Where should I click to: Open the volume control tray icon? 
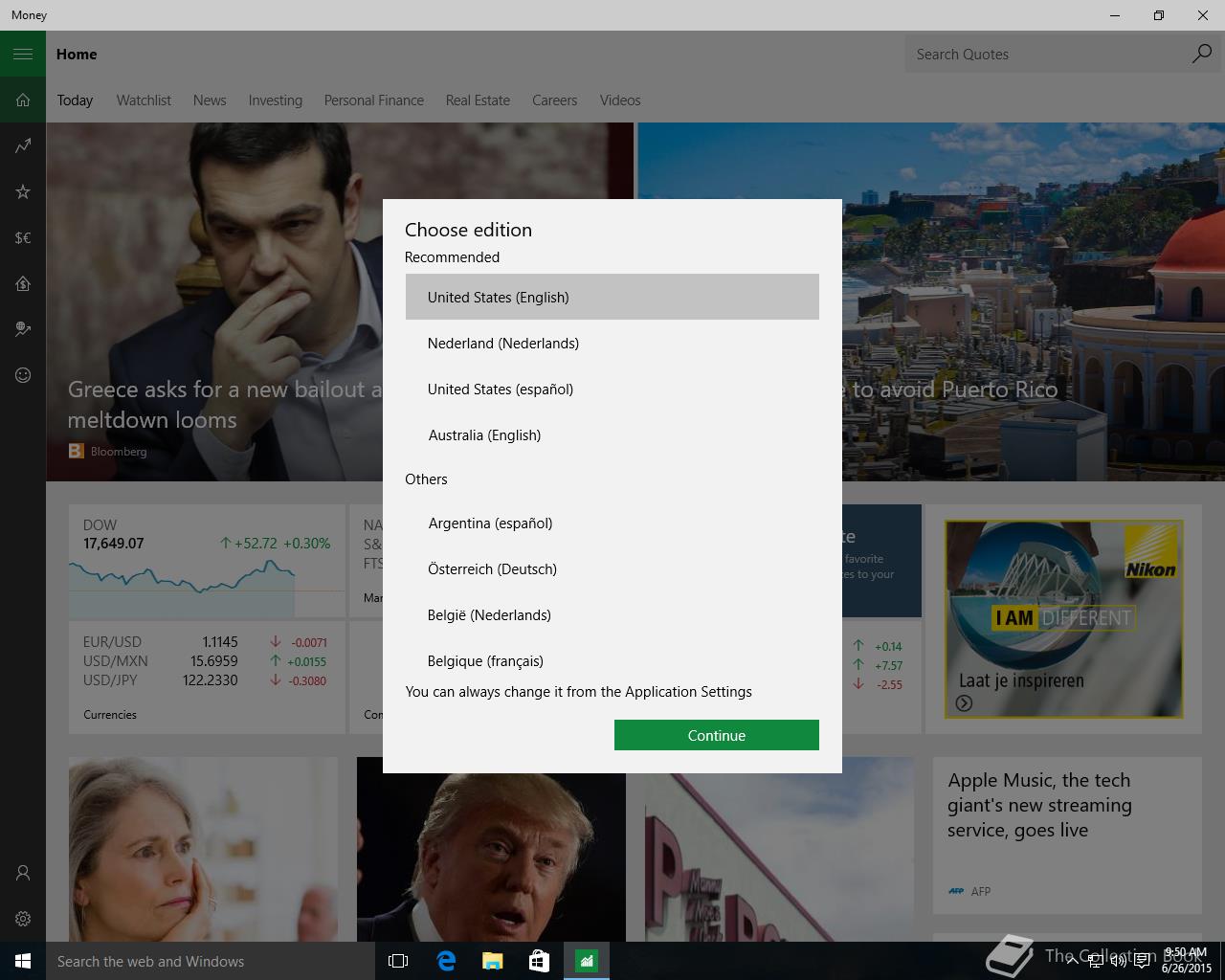click(x=1118, y=962)
